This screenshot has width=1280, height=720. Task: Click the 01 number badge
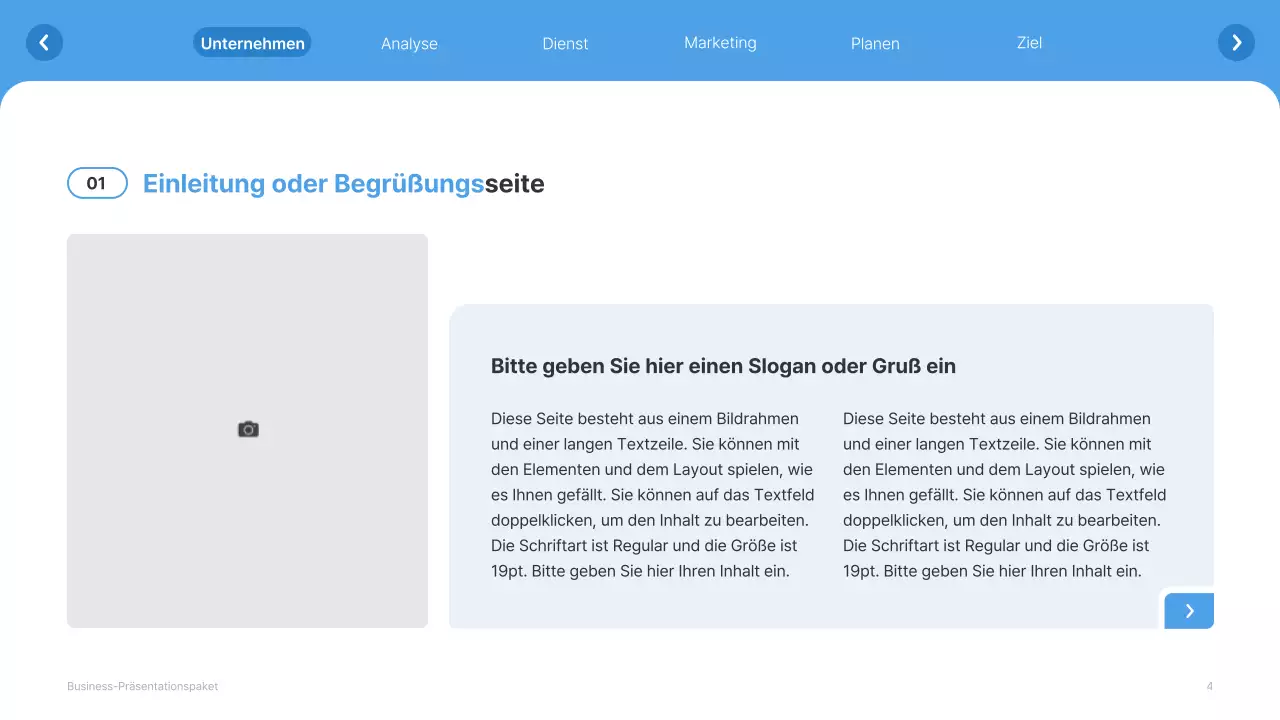pos(97,183)
